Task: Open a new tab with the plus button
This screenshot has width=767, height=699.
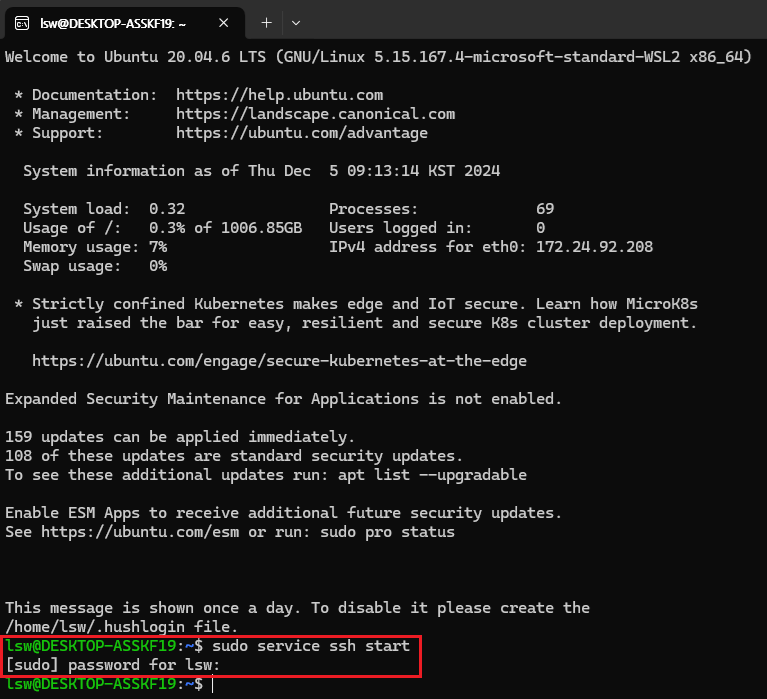Action: point(266,23)
